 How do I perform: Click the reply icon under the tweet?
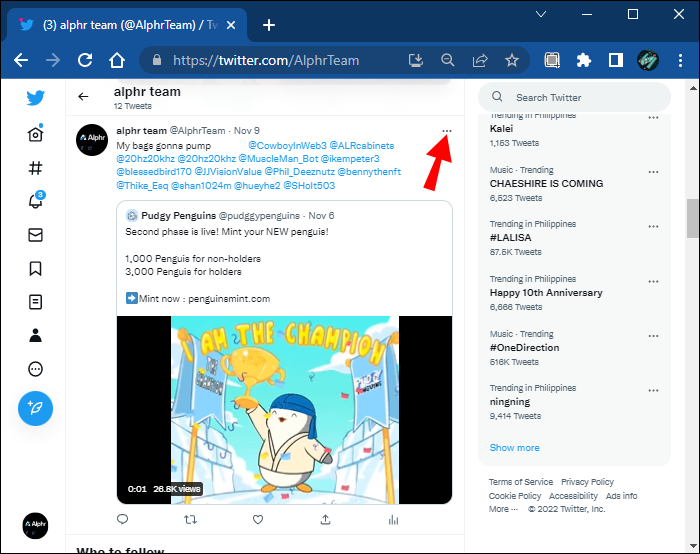(122, 519)
